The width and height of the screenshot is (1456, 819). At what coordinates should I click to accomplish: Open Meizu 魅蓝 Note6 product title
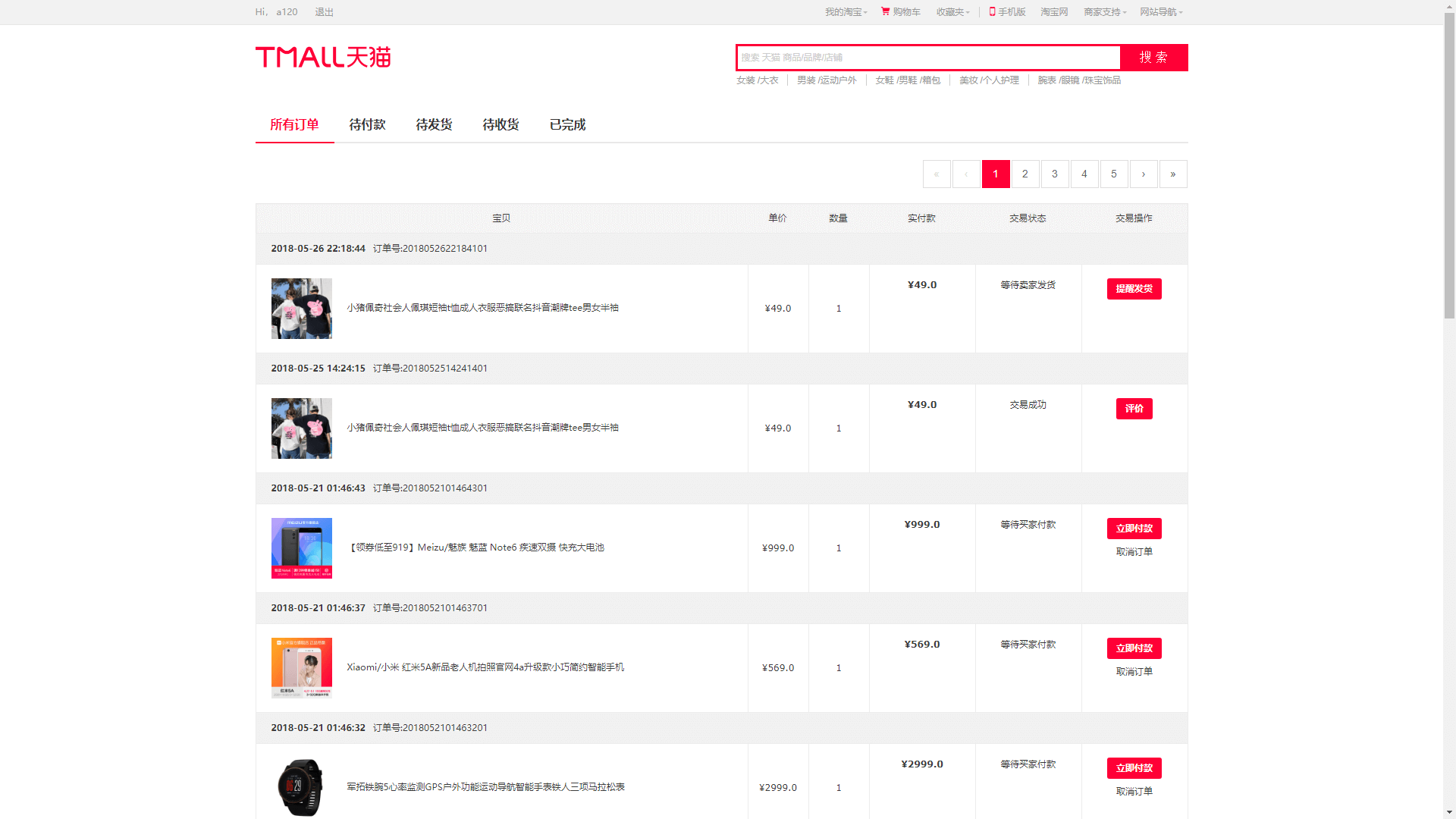476,548
